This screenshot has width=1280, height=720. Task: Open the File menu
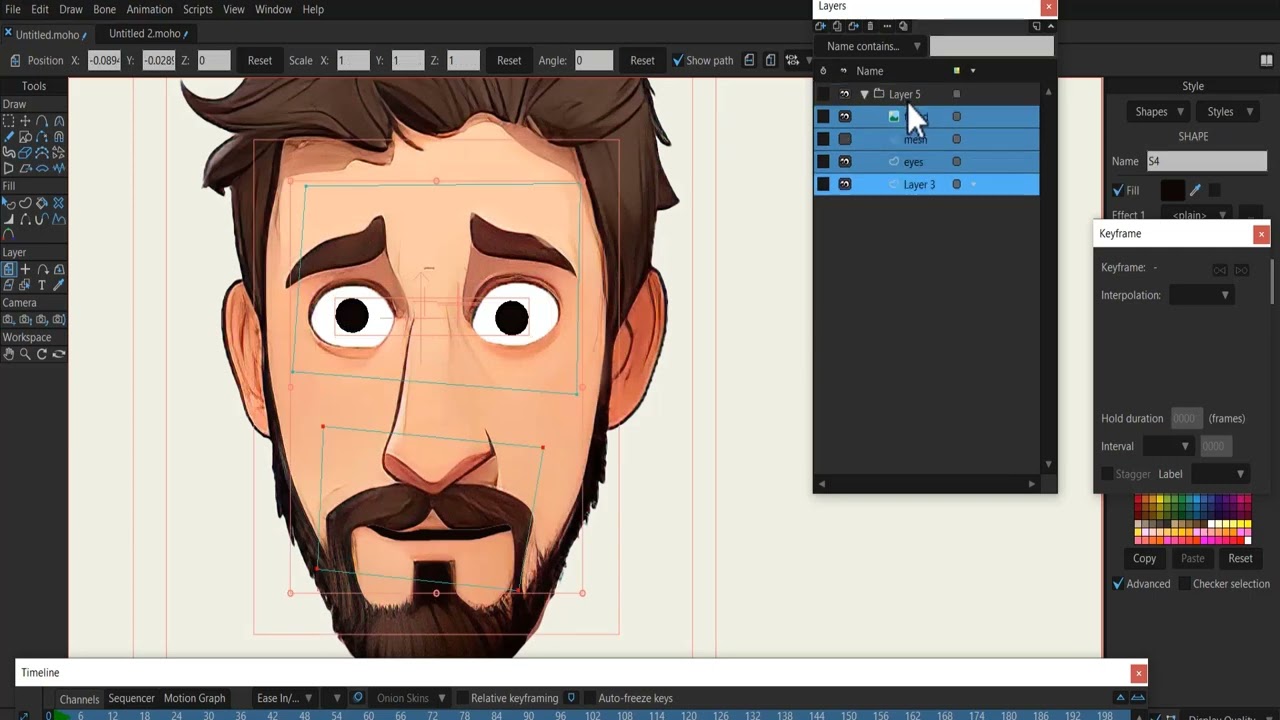[13, 9]
